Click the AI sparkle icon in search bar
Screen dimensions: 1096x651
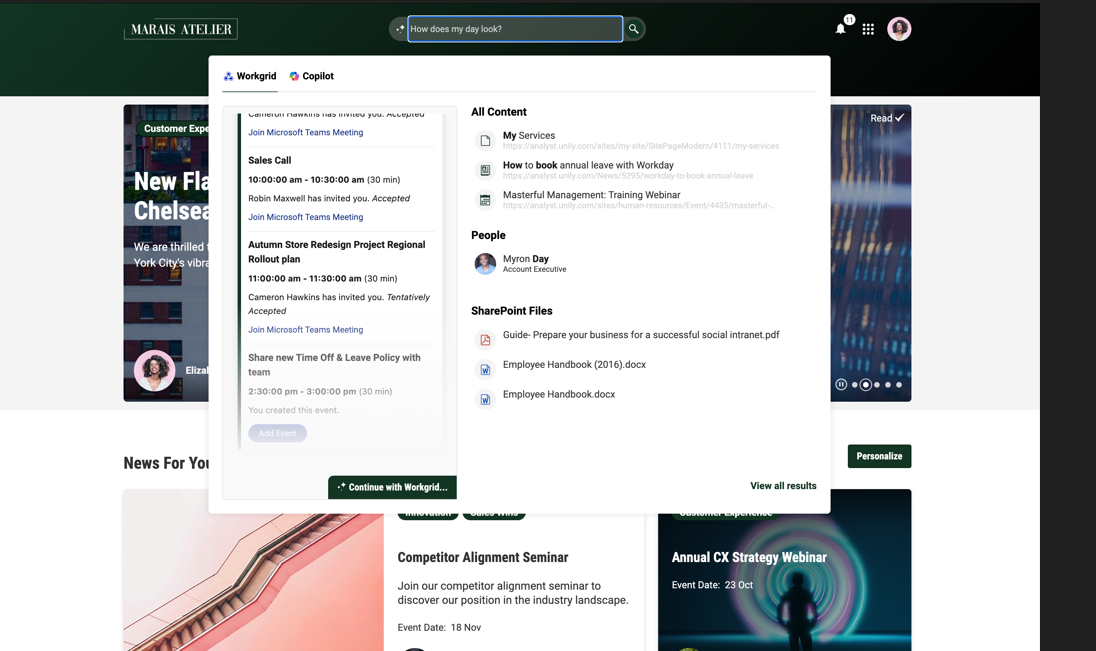click(400, 29)
